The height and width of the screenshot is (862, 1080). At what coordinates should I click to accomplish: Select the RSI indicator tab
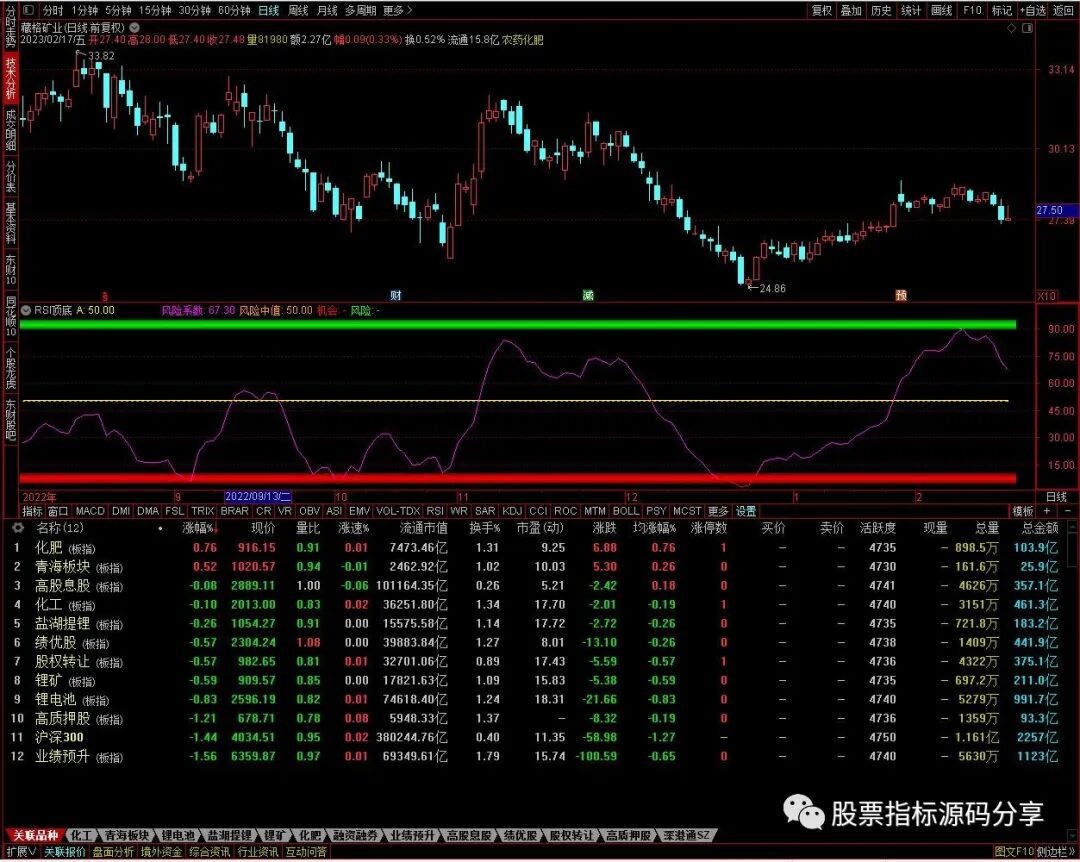point(435,511)
